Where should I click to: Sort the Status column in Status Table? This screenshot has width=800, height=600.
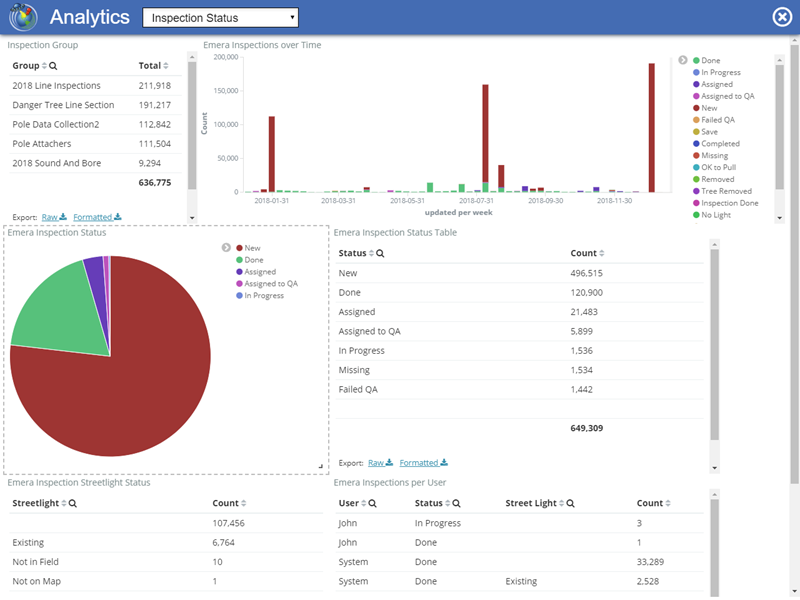click(371, 253)
